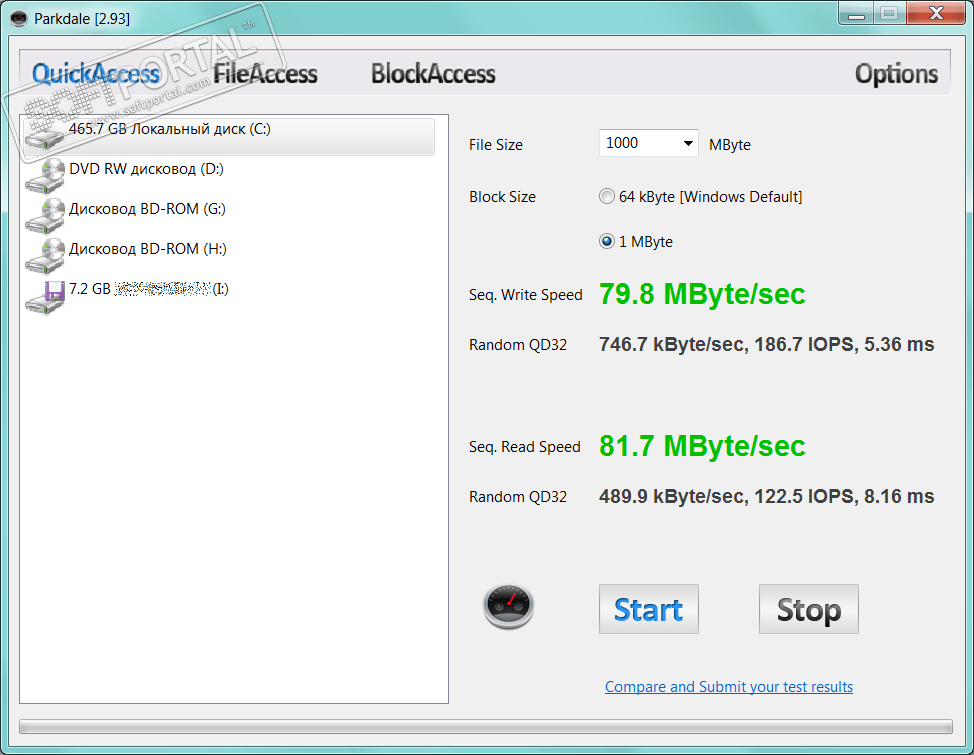
Task: Start the disk speed test
Action: point(649,609)
